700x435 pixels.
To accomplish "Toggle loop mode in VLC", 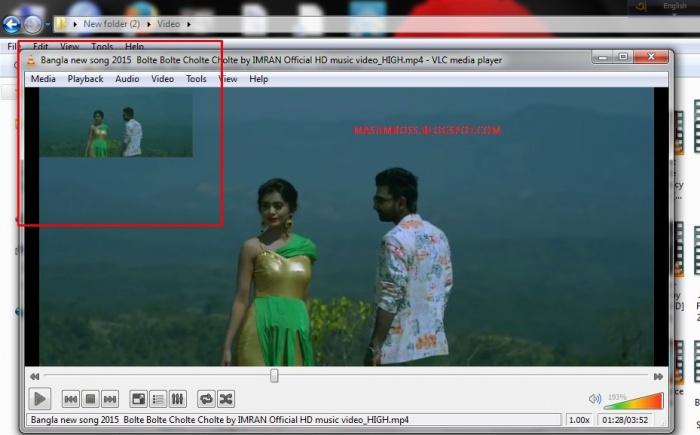I will [x=206, y=399].
